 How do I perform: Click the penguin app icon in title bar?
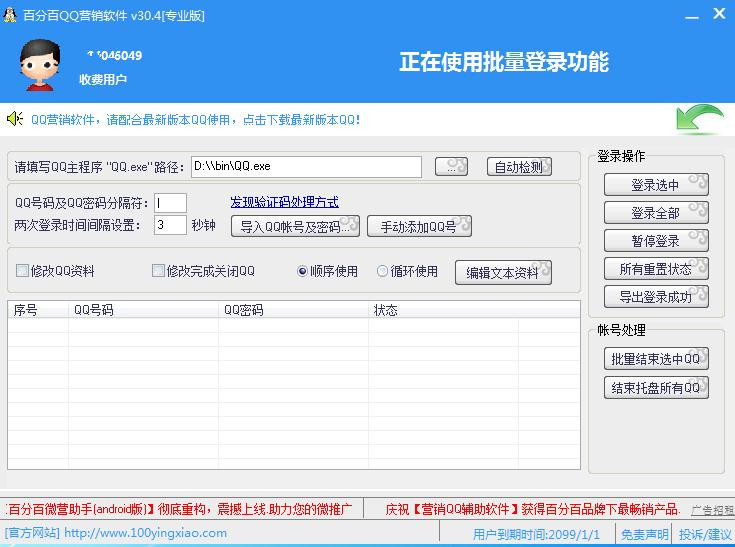tap(10, 15)
